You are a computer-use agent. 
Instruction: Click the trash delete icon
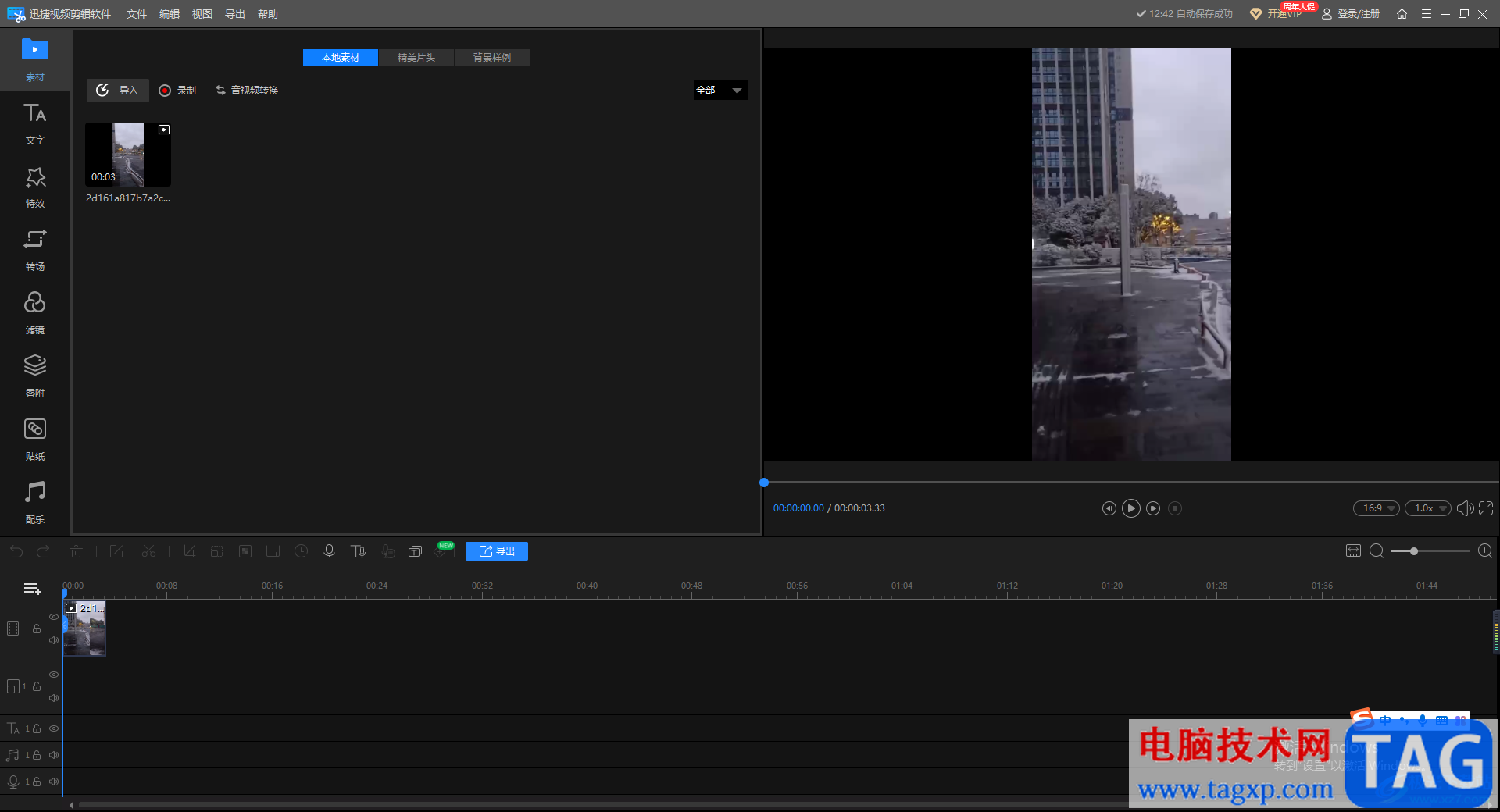click(76, 551)
